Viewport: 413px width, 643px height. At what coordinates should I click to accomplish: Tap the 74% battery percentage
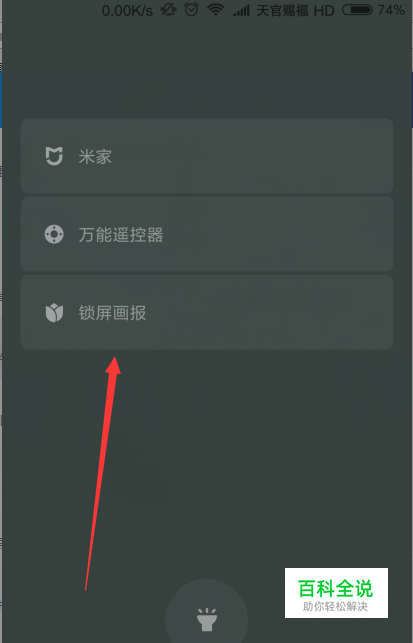coord(391,10)
